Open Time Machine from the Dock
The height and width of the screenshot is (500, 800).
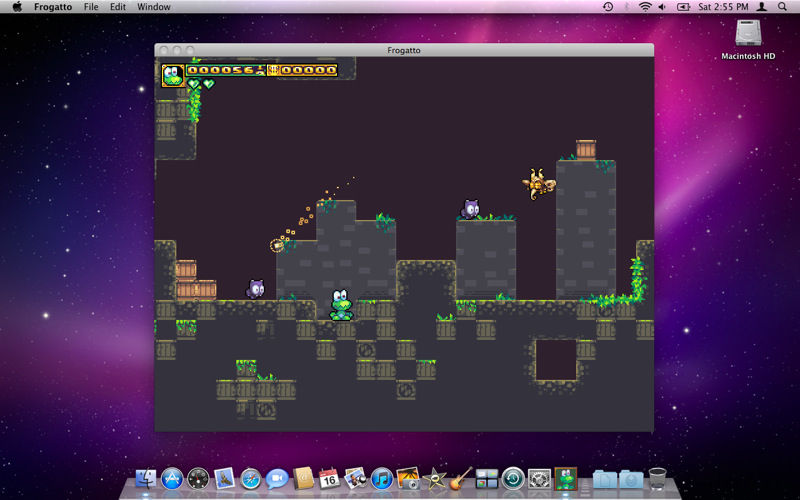(513, 479)
